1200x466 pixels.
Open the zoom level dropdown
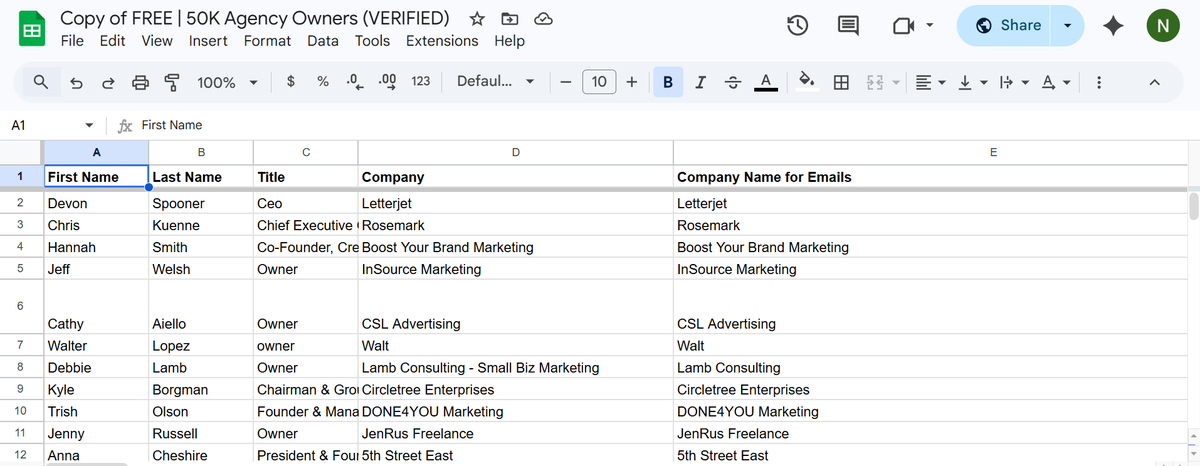[228, 82]
